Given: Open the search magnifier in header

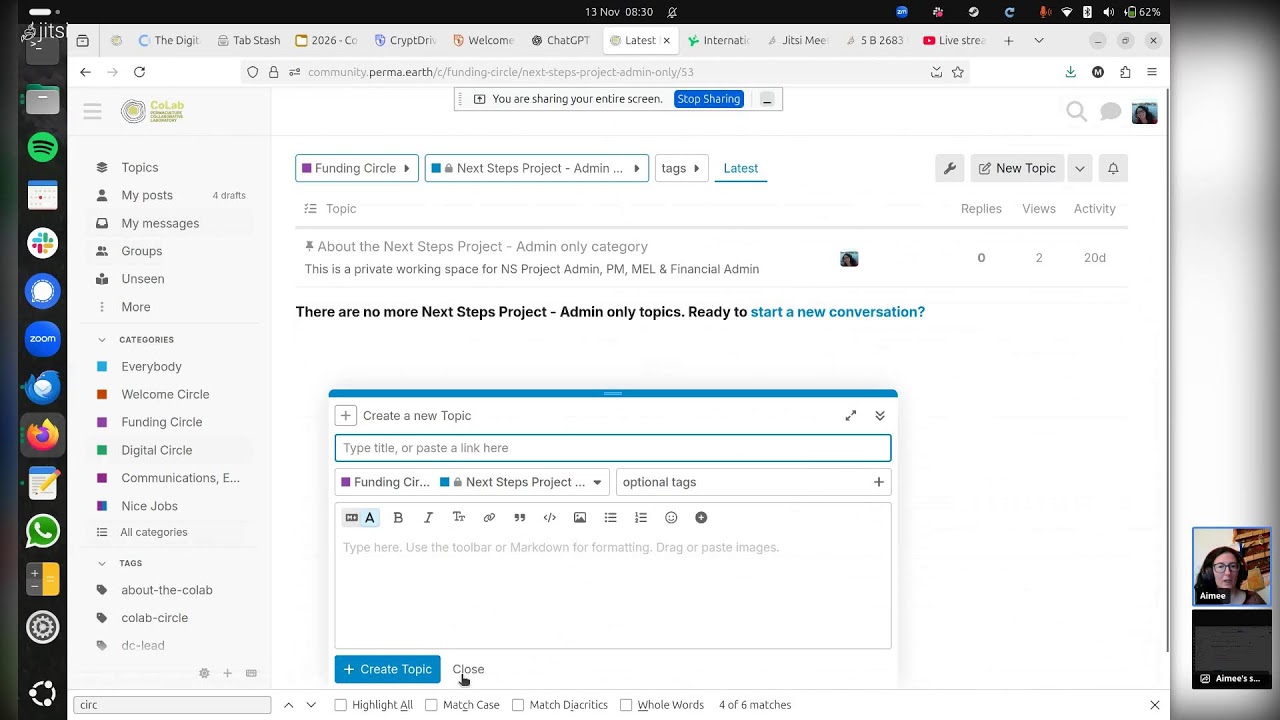Looking at the screenshot, I should [x=1076, y=112].
